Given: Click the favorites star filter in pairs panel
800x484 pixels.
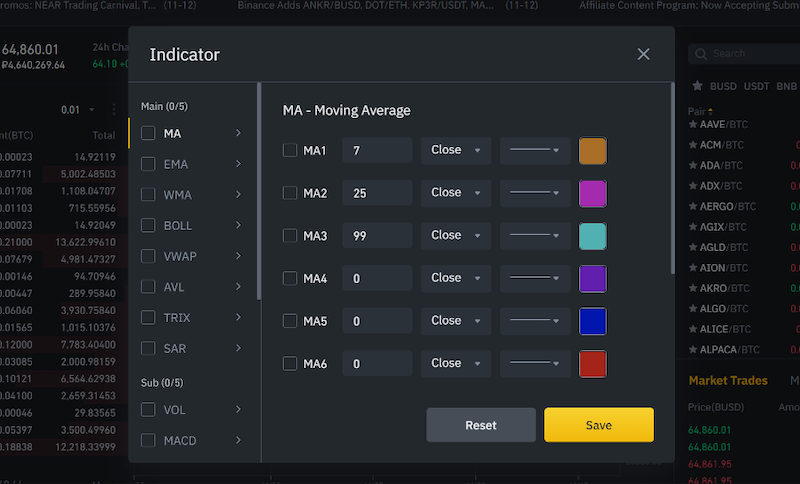Looking at the screenshot, I should pos(697,86).
